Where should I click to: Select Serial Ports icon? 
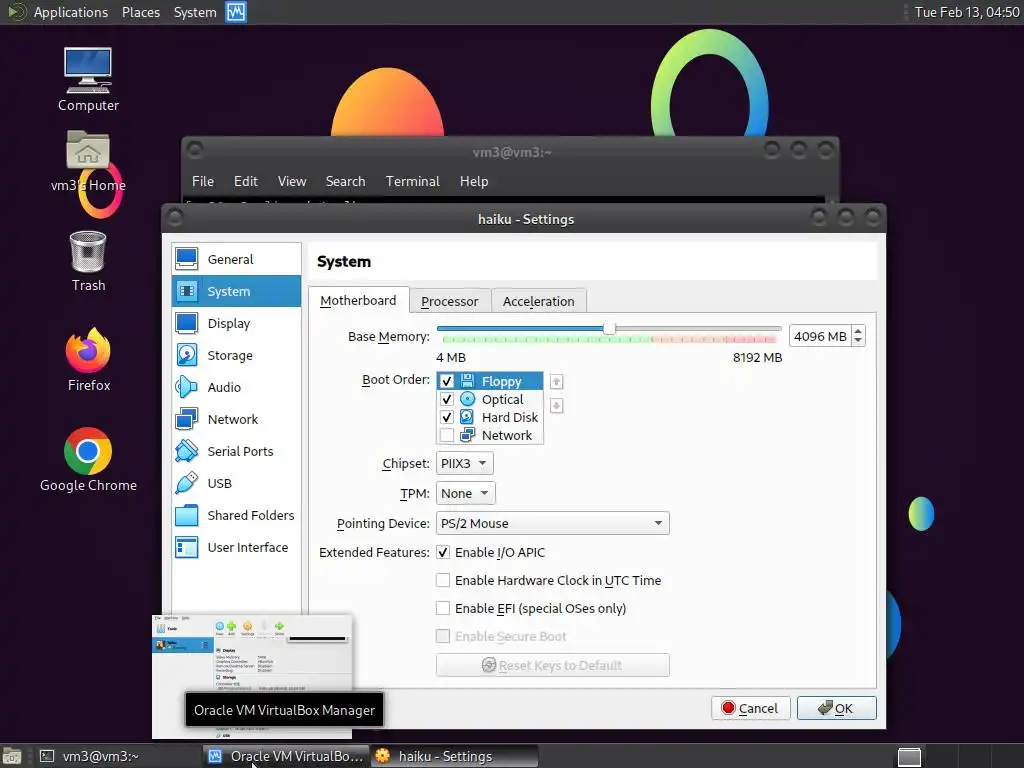point(187,451)
